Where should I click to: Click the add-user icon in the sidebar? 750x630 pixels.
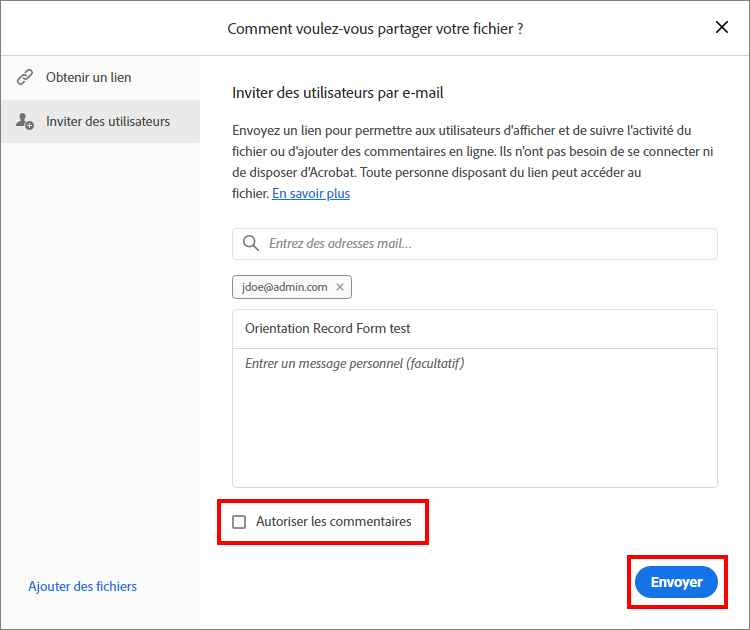click(25, 122)
